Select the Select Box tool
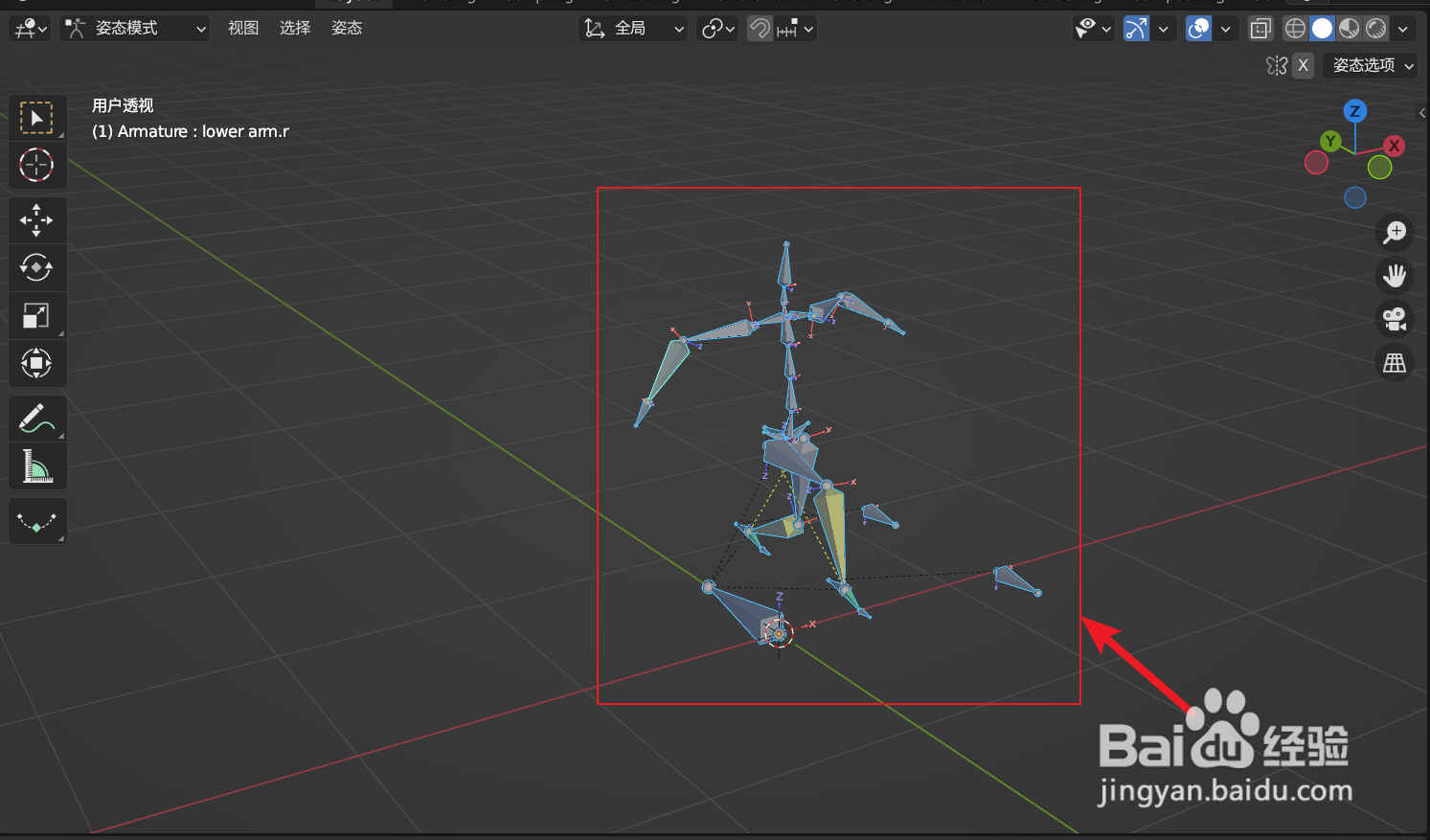 tap(37, 119)
